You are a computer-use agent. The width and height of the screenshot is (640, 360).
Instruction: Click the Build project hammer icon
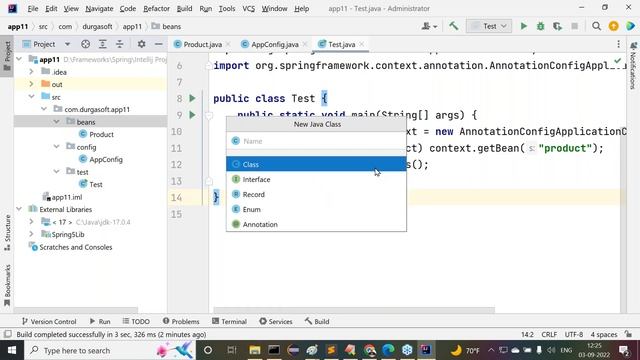pyautogui.click(x=453, y=26)
